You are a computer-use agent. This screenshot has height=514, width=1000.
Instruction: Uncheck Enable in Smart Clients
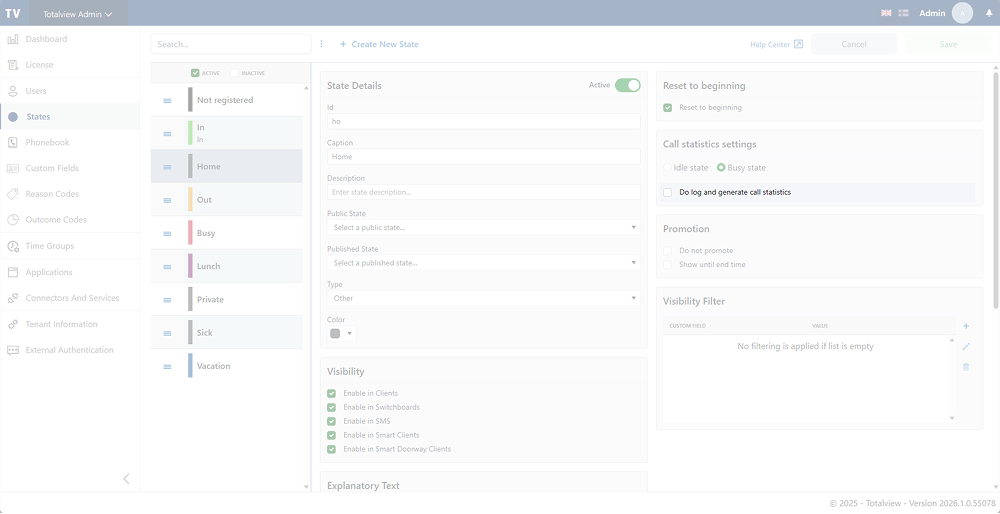click(x=332, y=436)
